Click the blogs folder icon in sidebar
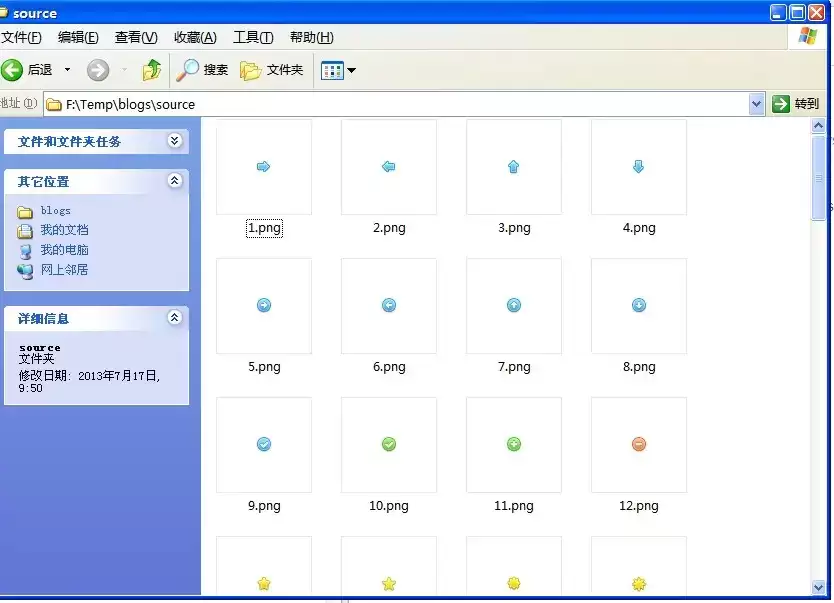The width and height of the screenshot is (834, 603). [x=24, y=212]
